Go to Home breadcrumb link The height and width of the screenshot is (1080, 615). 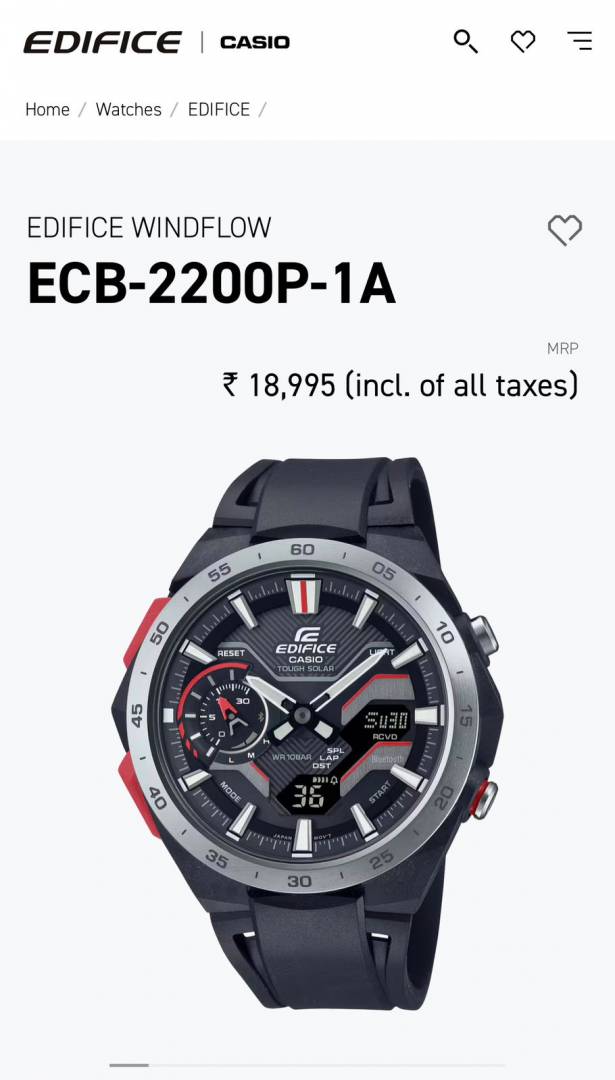coord(48,110)
